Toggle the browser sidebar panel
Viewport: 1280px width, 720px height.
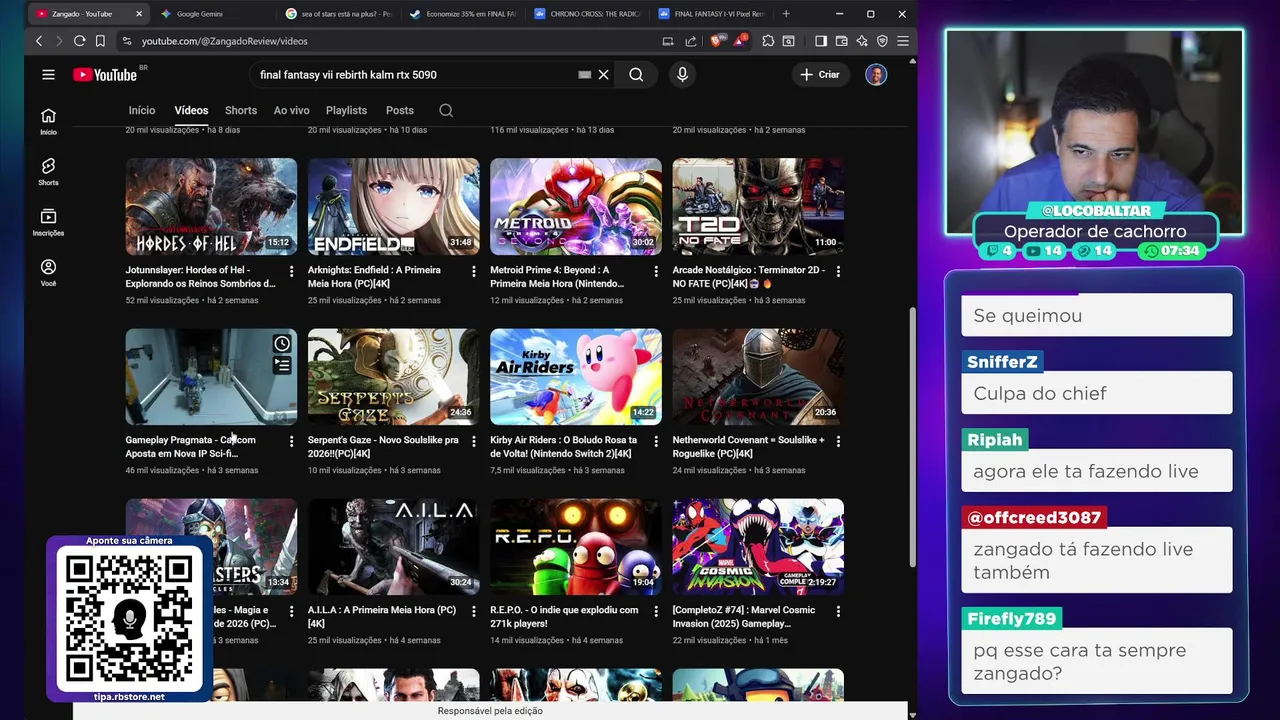coord(820,41)
